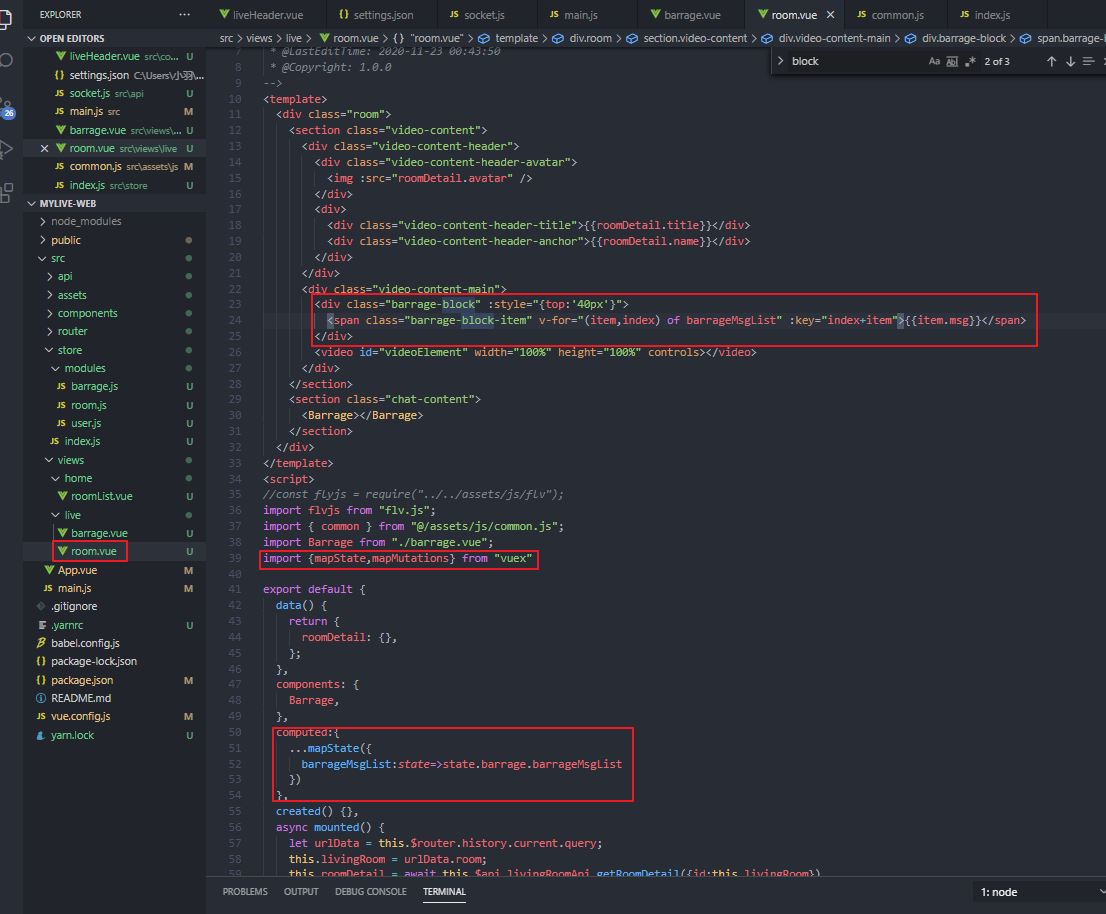Collapse the live folder in tree

[72, 515]
